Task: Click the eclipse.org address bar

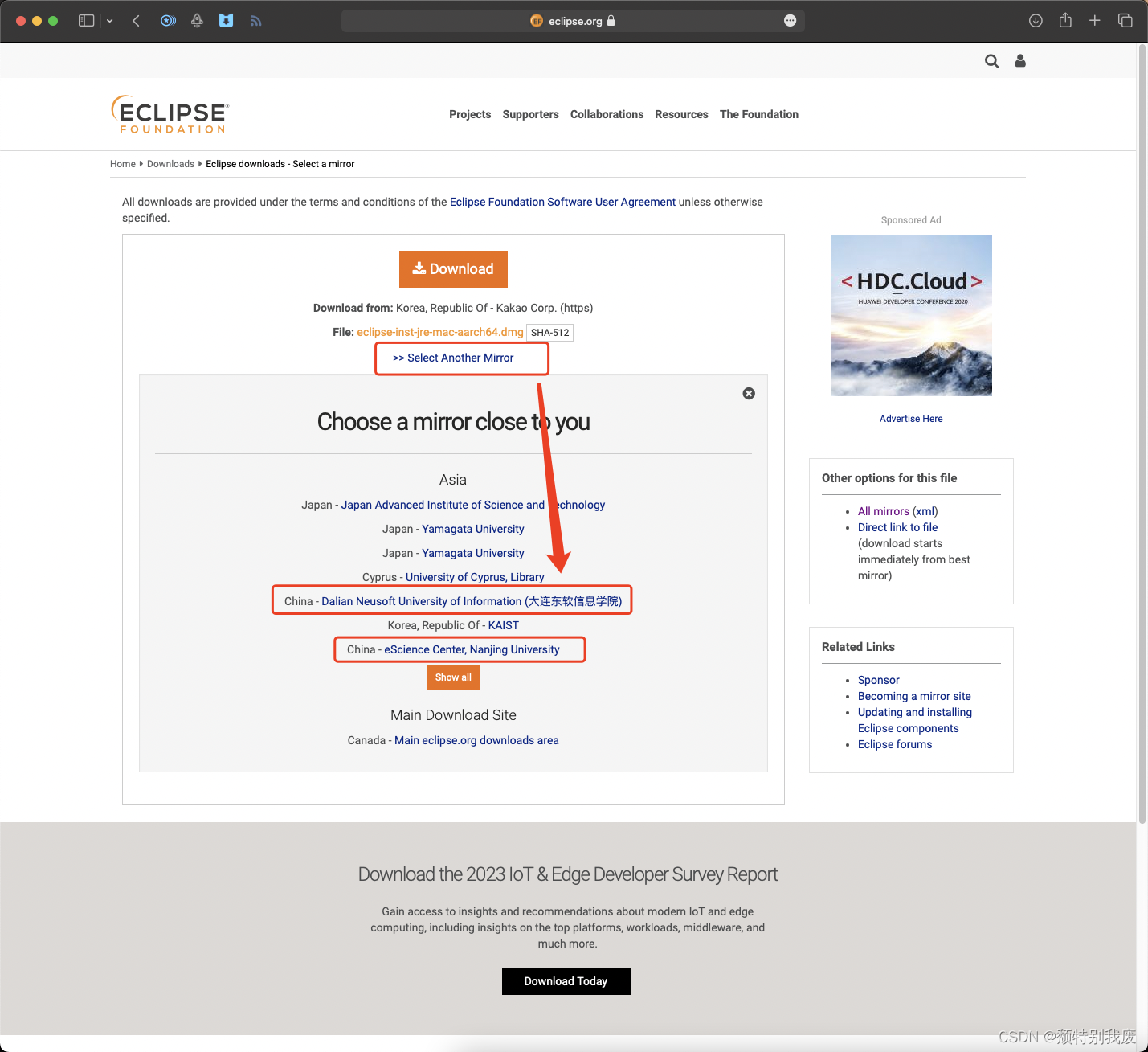Action: point(573,21)
